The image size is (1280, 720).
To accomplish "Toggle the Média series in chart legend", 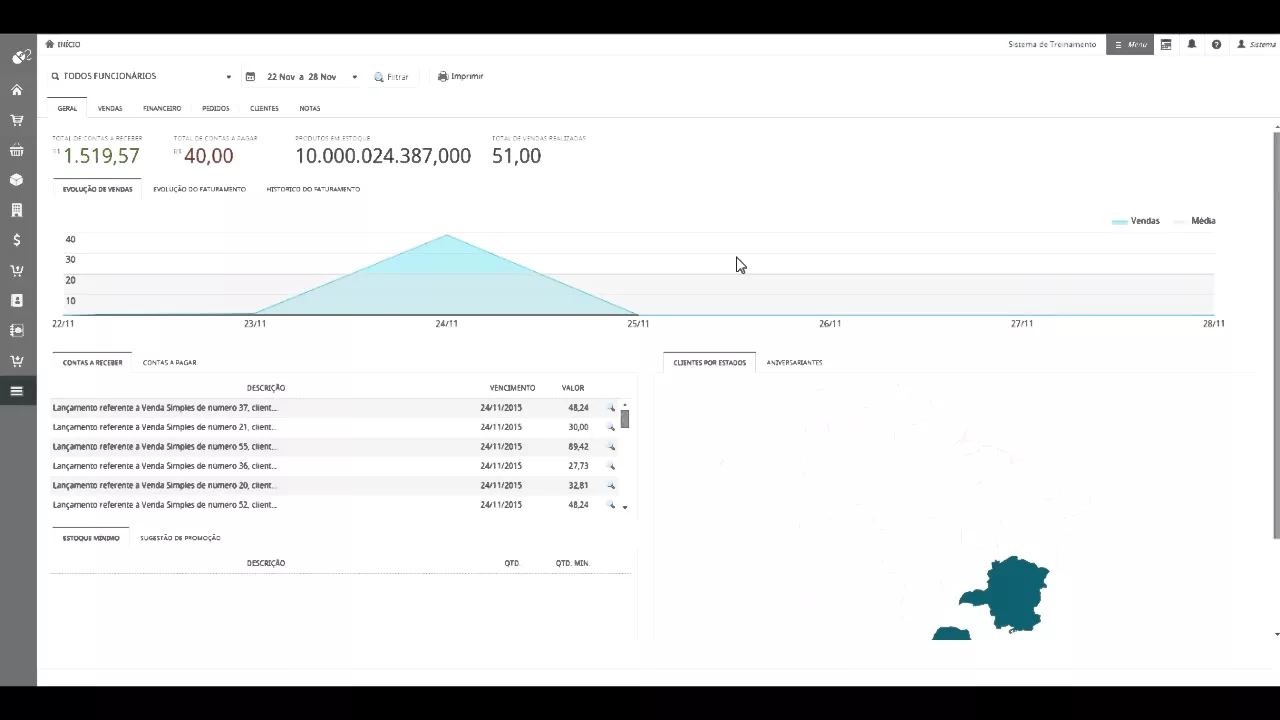I will (x=1195, y=221).
